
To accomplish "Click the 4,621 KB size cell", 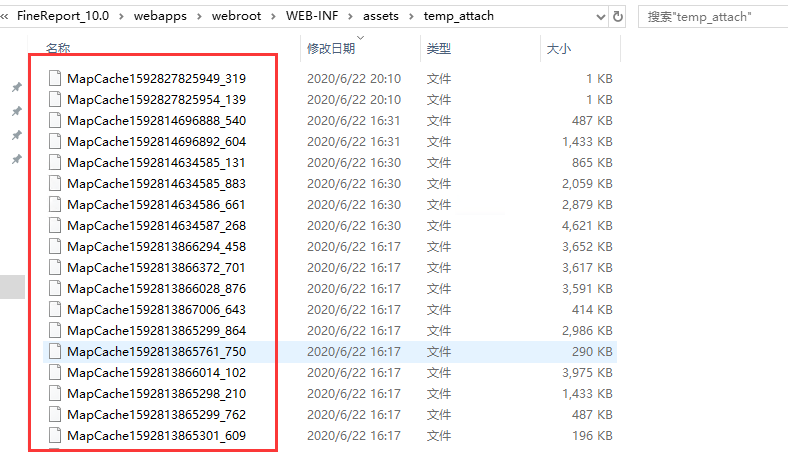I will coord(587,226).
